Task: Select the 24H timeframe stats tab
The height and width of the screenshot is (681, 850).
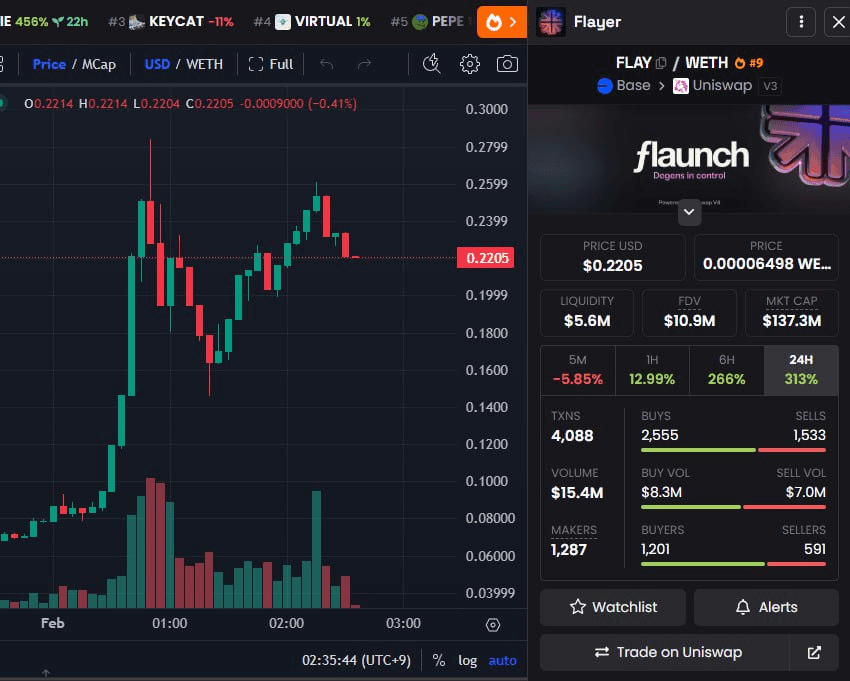Action: (801, 370)
